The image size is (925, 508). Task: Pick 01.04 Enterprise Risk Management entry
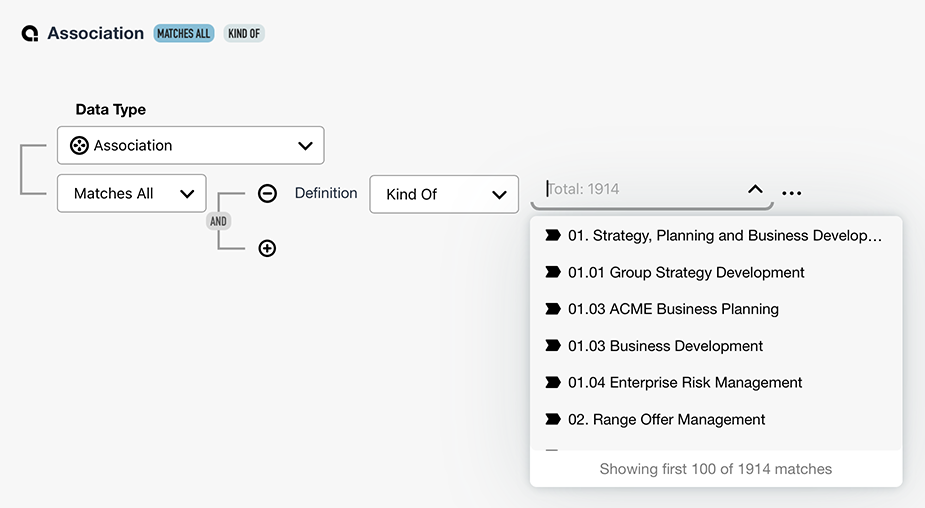pos(685,382)
